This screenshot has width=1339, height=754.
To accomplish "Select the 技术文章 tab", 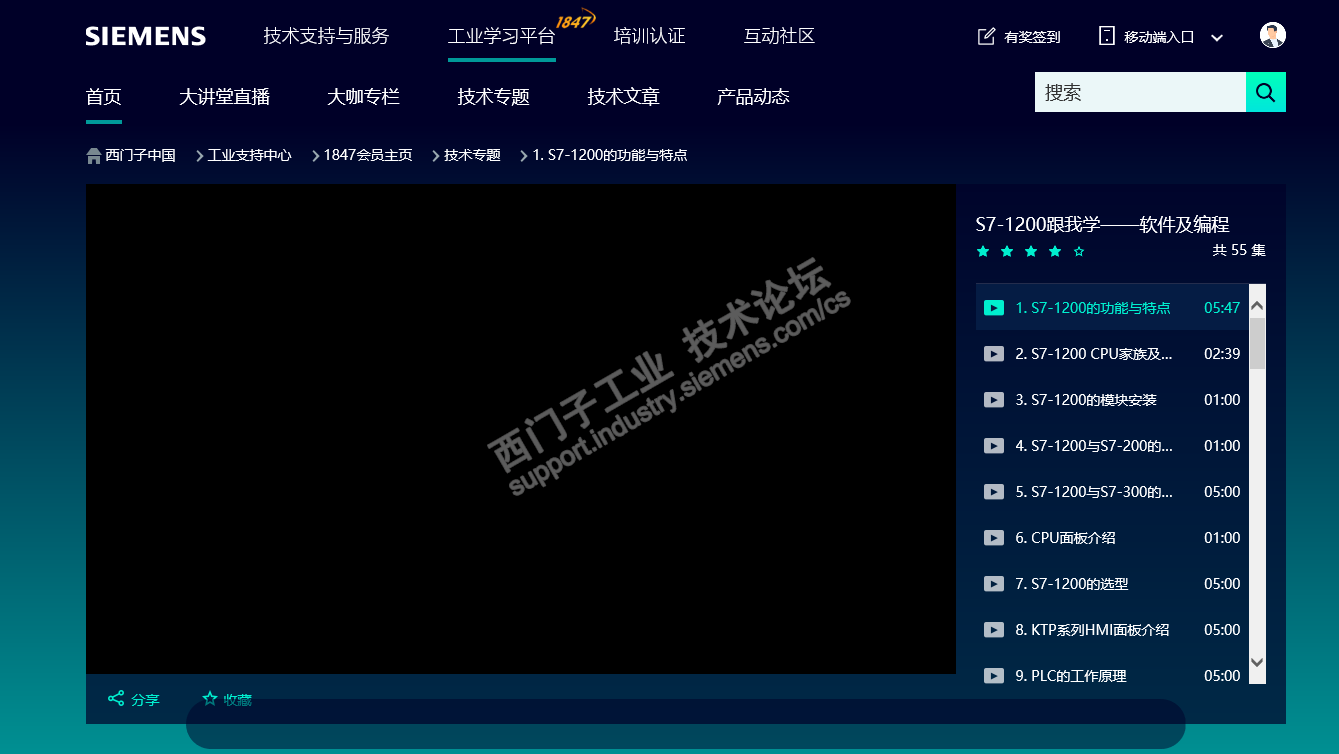I will click(x=624, y=97).
